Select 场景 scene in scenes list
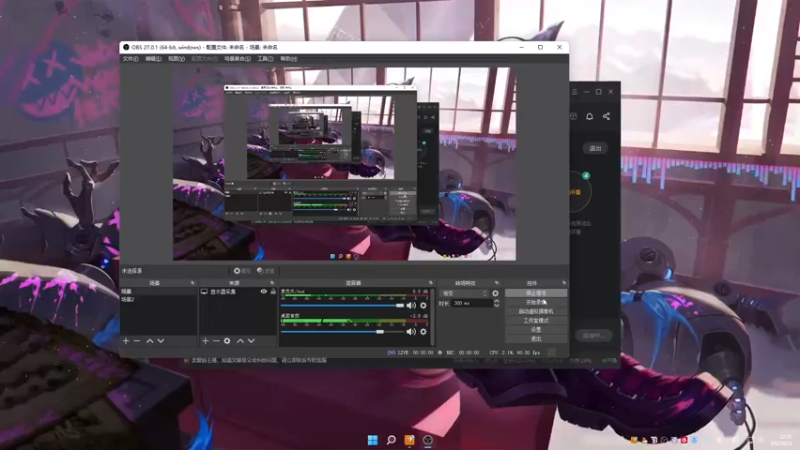The height and width of the screenshot is (450, 800). coord(159,291)
